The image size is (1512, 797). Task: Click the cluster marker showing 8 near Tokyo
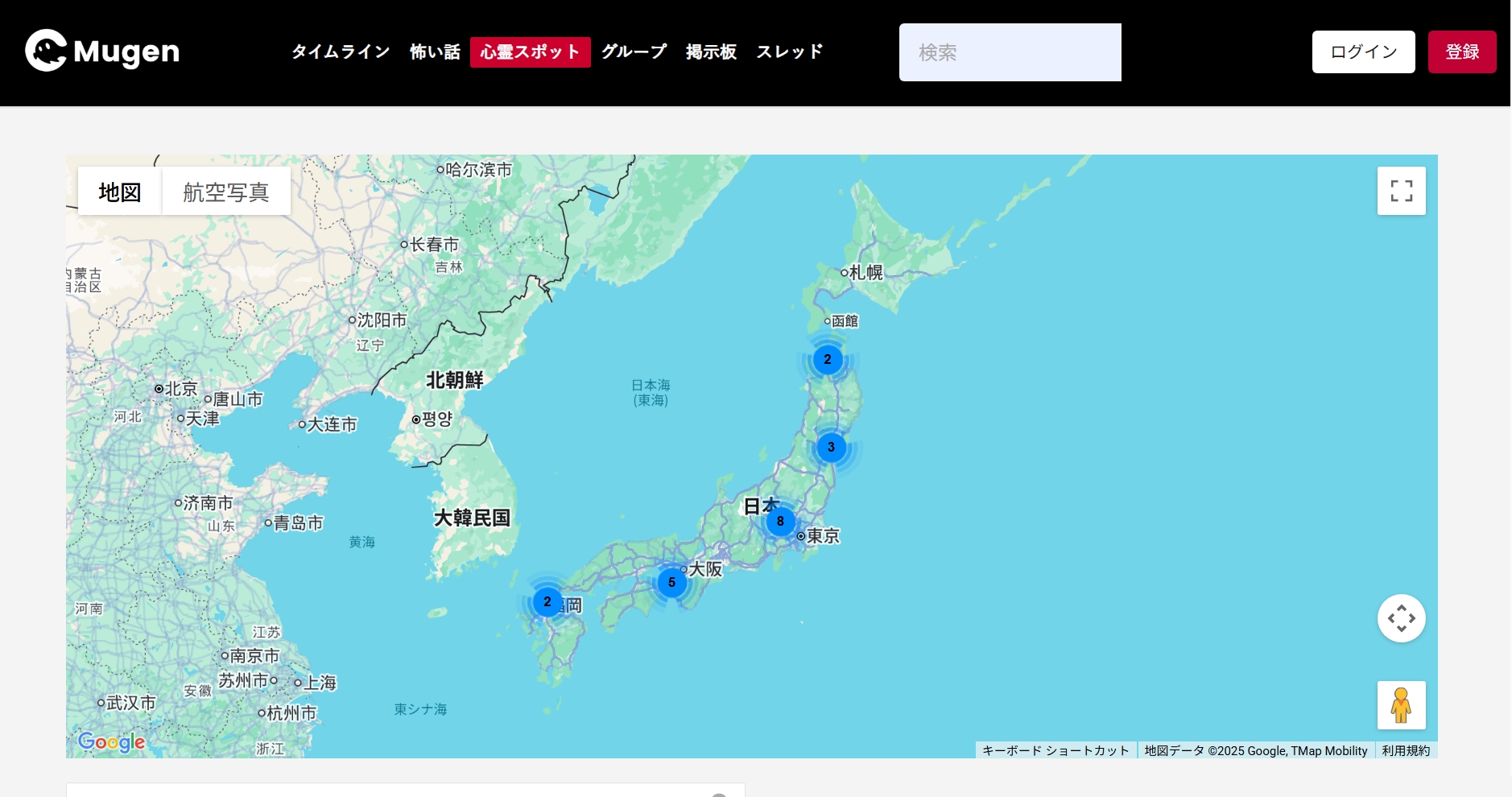tap(779, 522)
